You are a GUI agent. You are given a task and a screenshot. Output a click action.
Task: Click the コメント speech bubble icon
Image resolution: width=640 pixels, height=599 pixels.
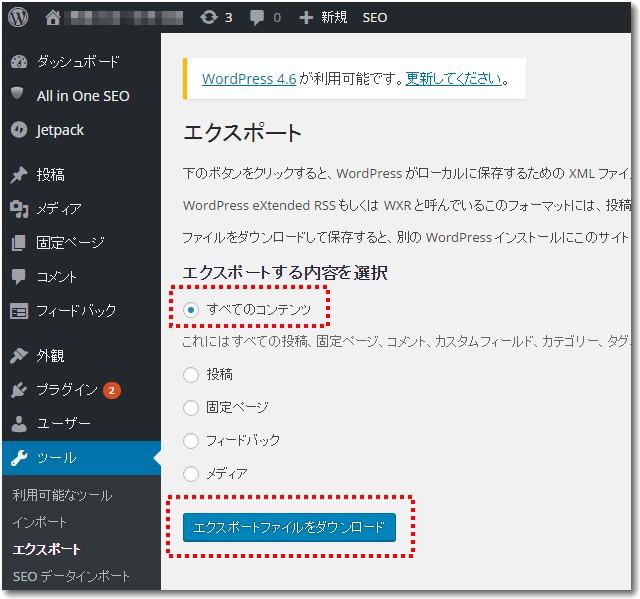(19, 277)
